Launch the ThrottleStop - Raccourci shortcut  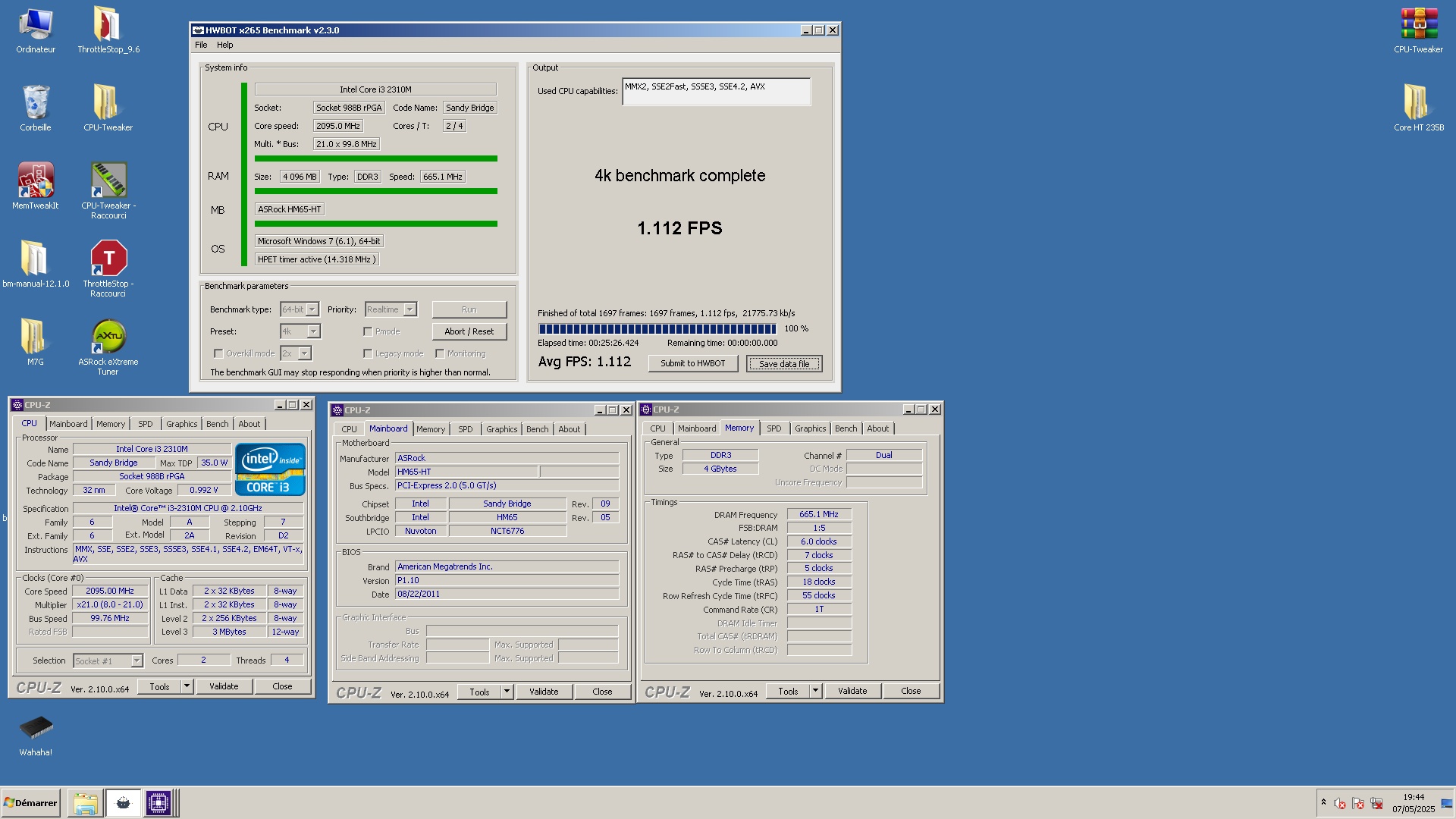point(108,269)
